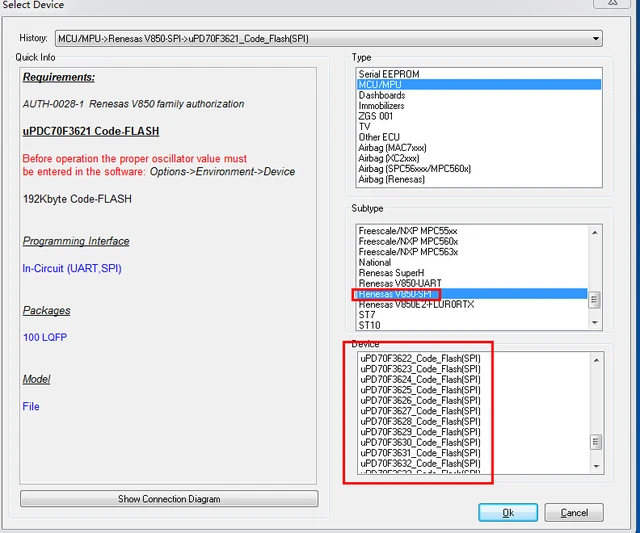Select uPD70F3626_Code_Flash(SPI) device
640x533 pixels.
[420, 400]
